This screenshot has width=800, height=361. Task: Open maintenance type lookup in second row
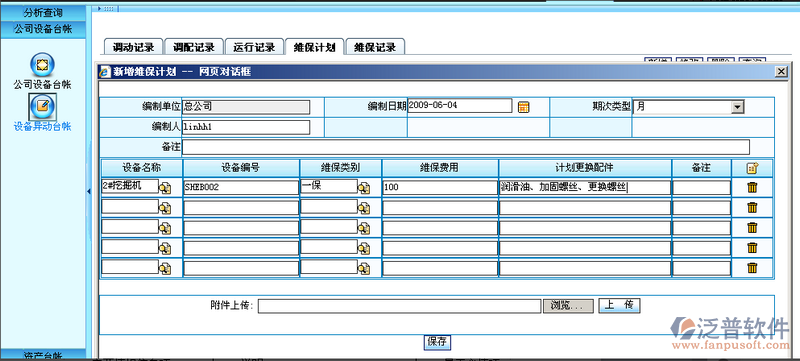[364, 209]
